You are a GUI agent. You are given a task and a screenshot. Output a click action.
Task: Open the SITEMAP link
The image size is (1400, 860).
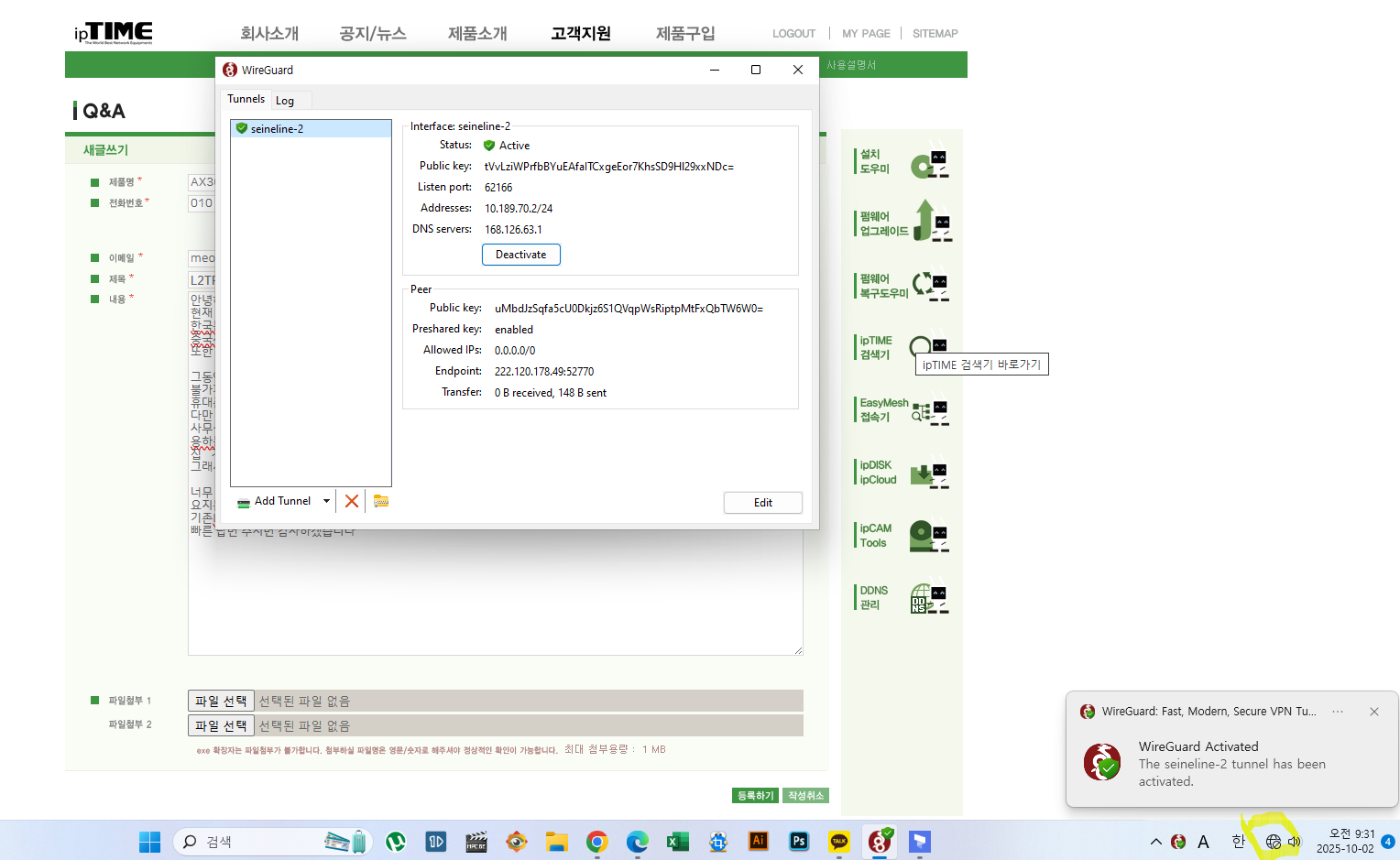pos(935,34)
